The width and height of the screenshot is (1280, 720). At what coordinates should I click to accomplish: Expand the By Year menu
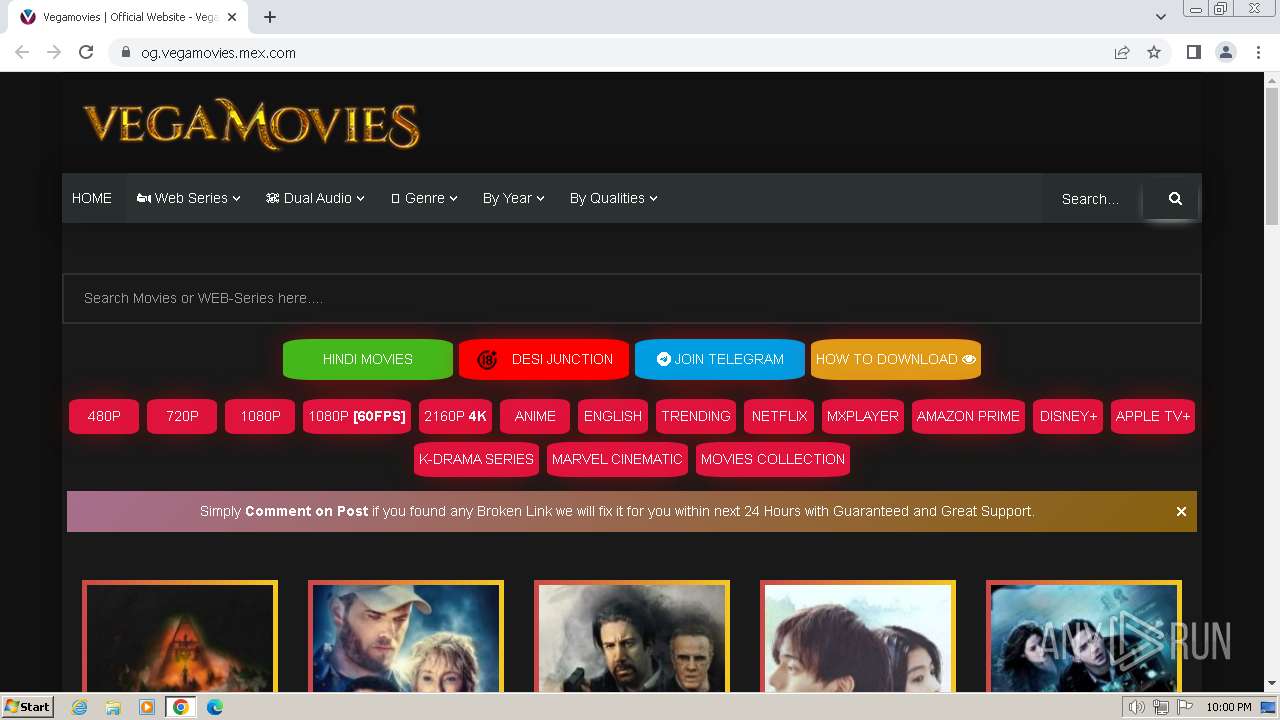pyautogui.click(x=514, y=198)
